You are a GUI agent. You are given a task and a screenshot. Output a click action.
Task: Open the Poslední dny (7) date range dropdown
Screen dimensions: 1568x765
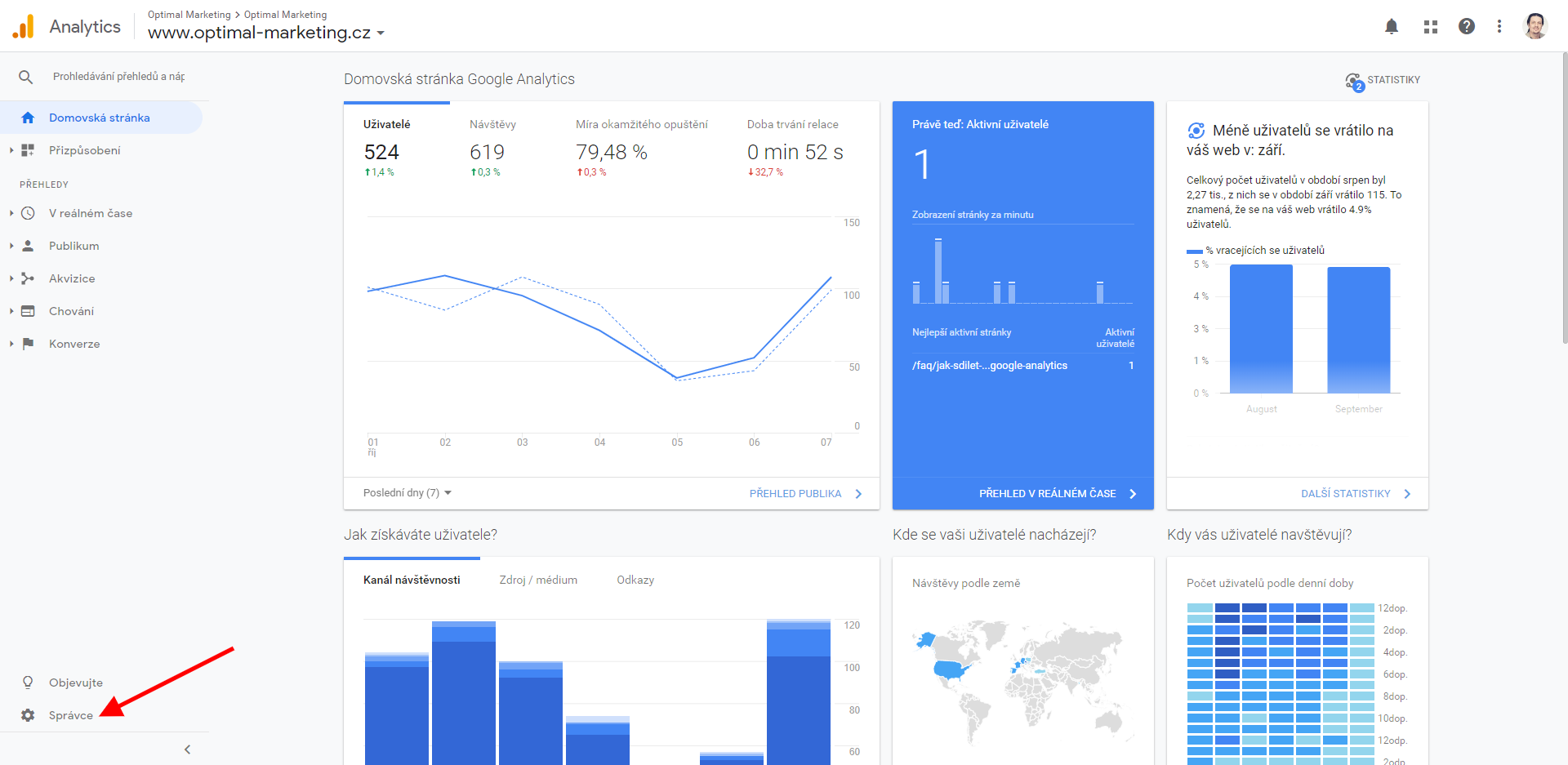pyautogui.click(x=408, y=493)
